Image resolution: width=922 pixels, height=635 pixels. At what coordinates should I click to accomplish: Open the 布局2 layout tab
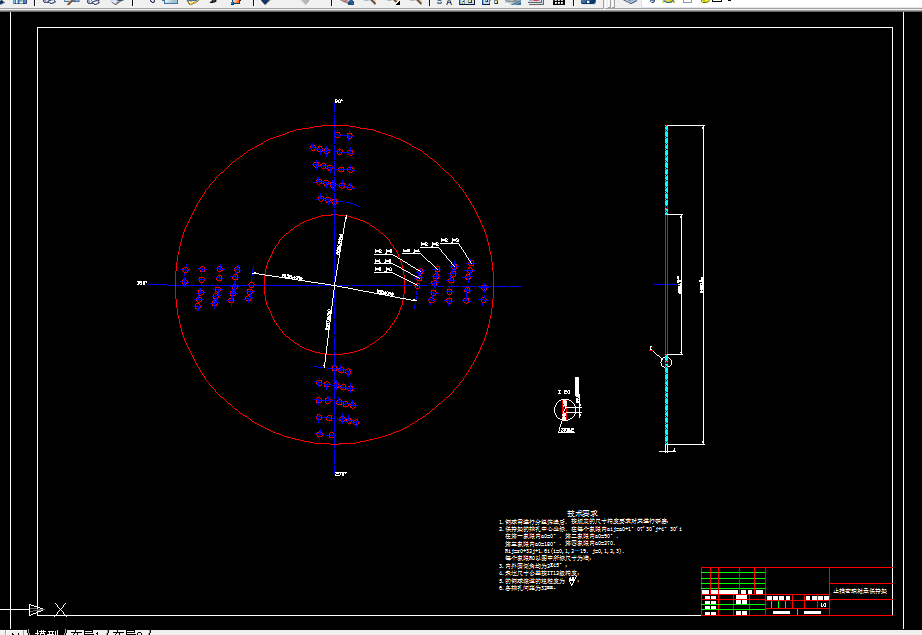pos(128,632)
